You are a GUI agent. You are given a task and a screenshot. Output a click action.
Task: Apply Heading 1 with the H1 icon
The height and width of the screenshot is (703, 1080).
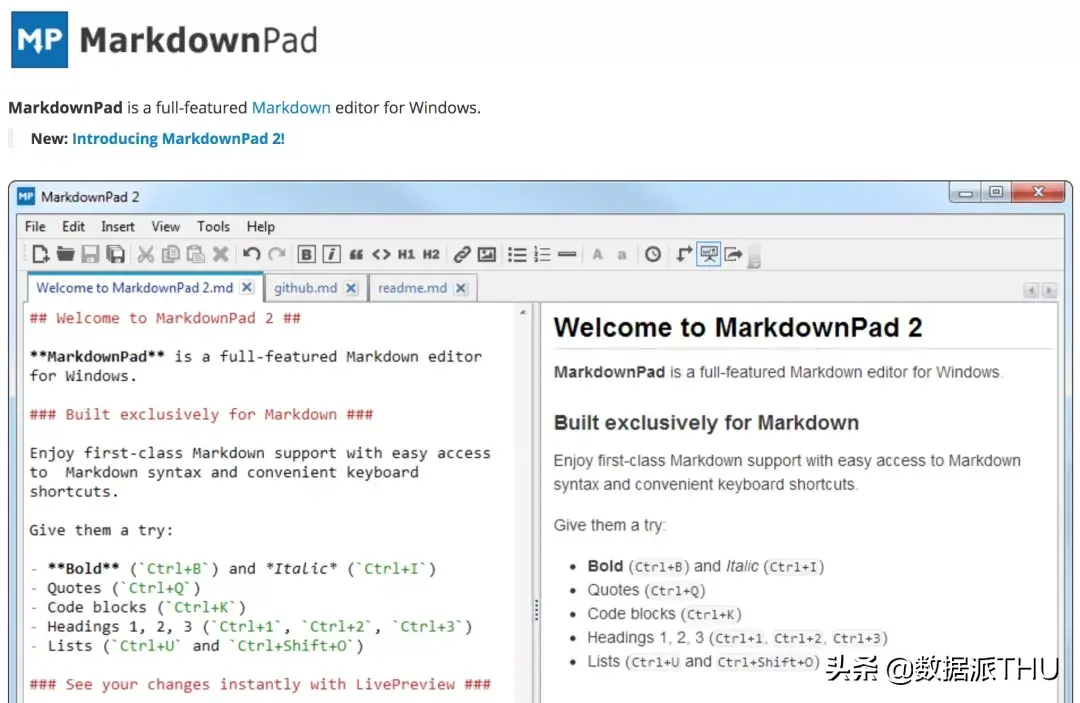pos(406,255)
